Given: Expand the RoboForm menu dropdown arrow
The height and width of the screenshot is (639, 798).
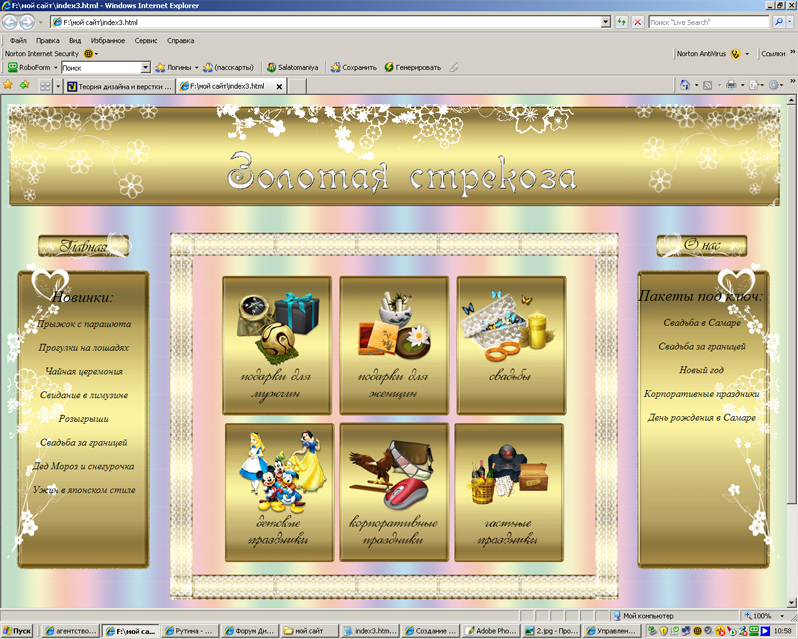Looking at the screenshot, I should [55, 67].
